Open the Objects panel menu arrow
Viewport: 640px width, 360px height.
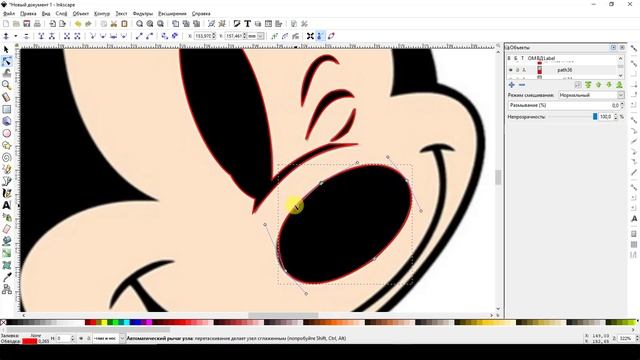(613, 48)
